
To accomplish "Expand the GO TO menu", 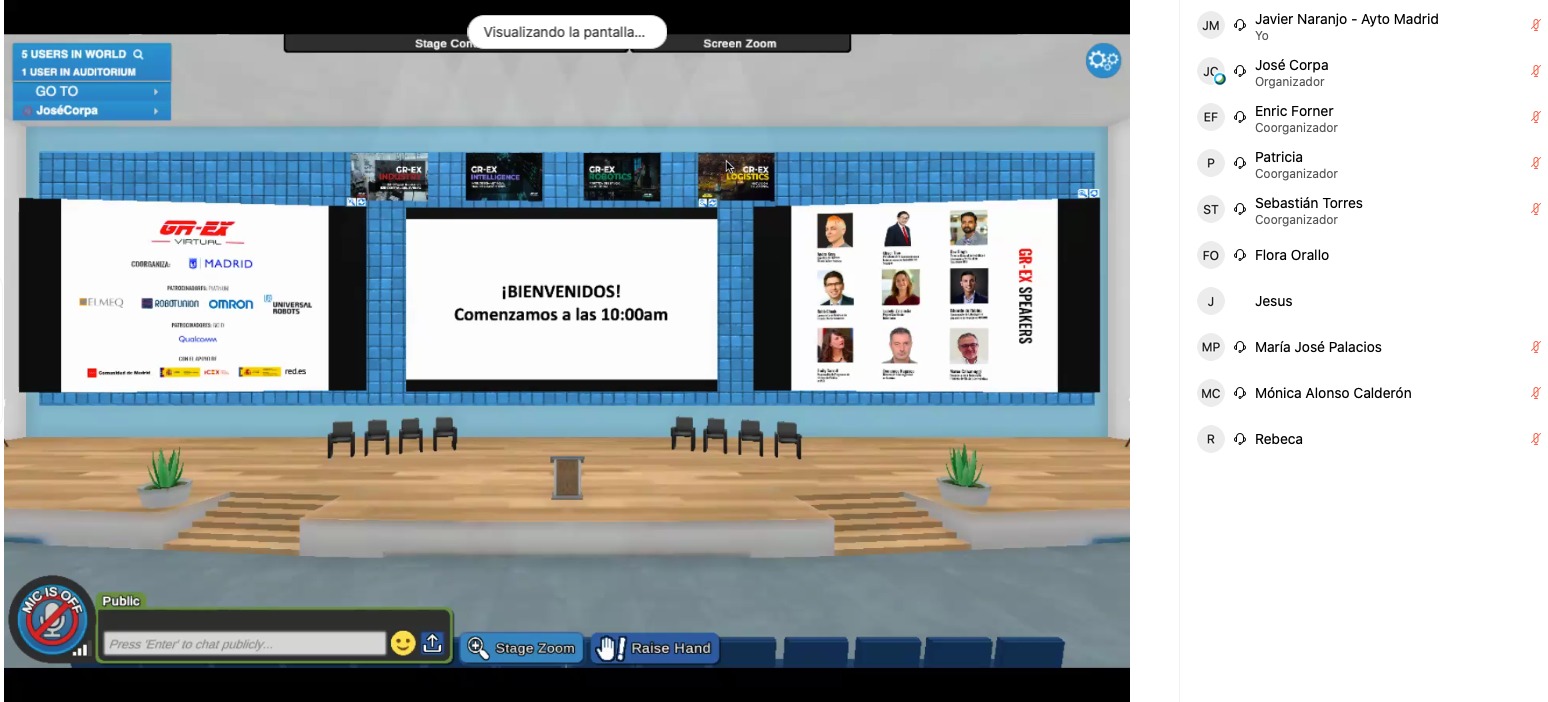I will tap(92, 91).
